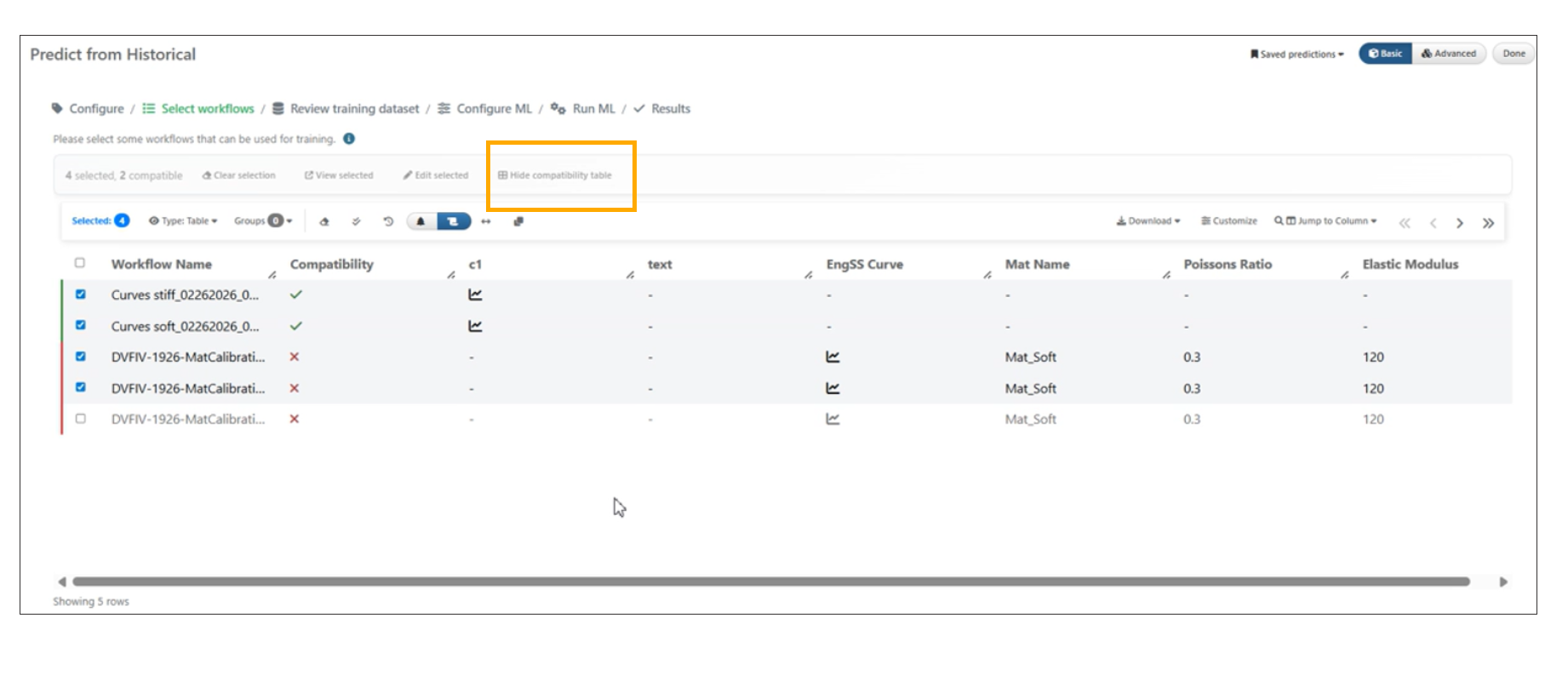Open the Configure ML step
The height and width of the screenshot is (681, 1568).
pos(494,109)
